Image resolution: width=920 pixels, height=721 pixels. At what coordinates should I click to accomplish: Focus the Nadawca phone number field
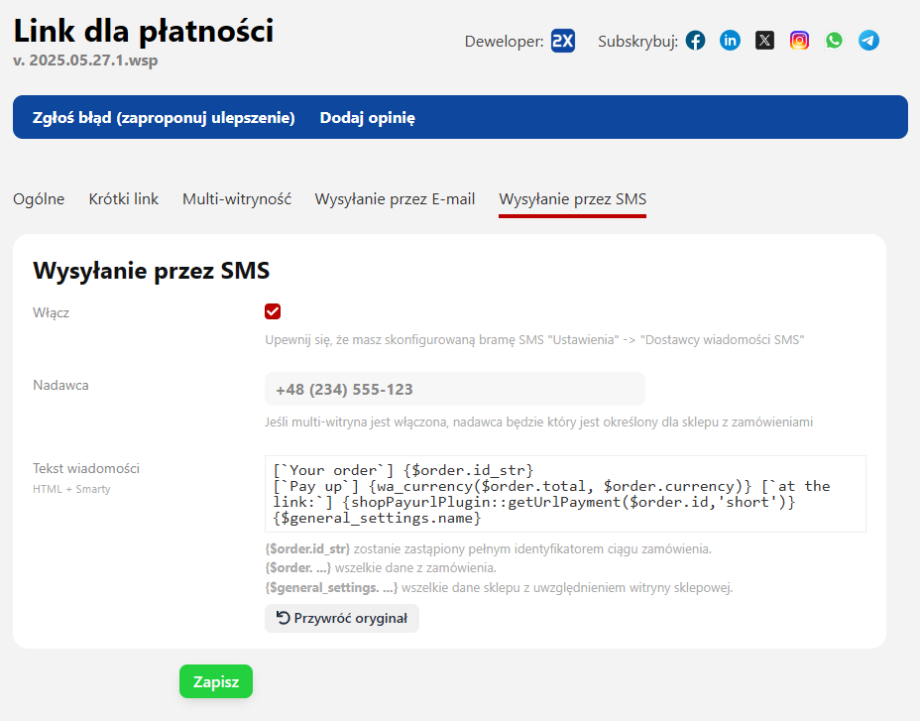point(455,389)
